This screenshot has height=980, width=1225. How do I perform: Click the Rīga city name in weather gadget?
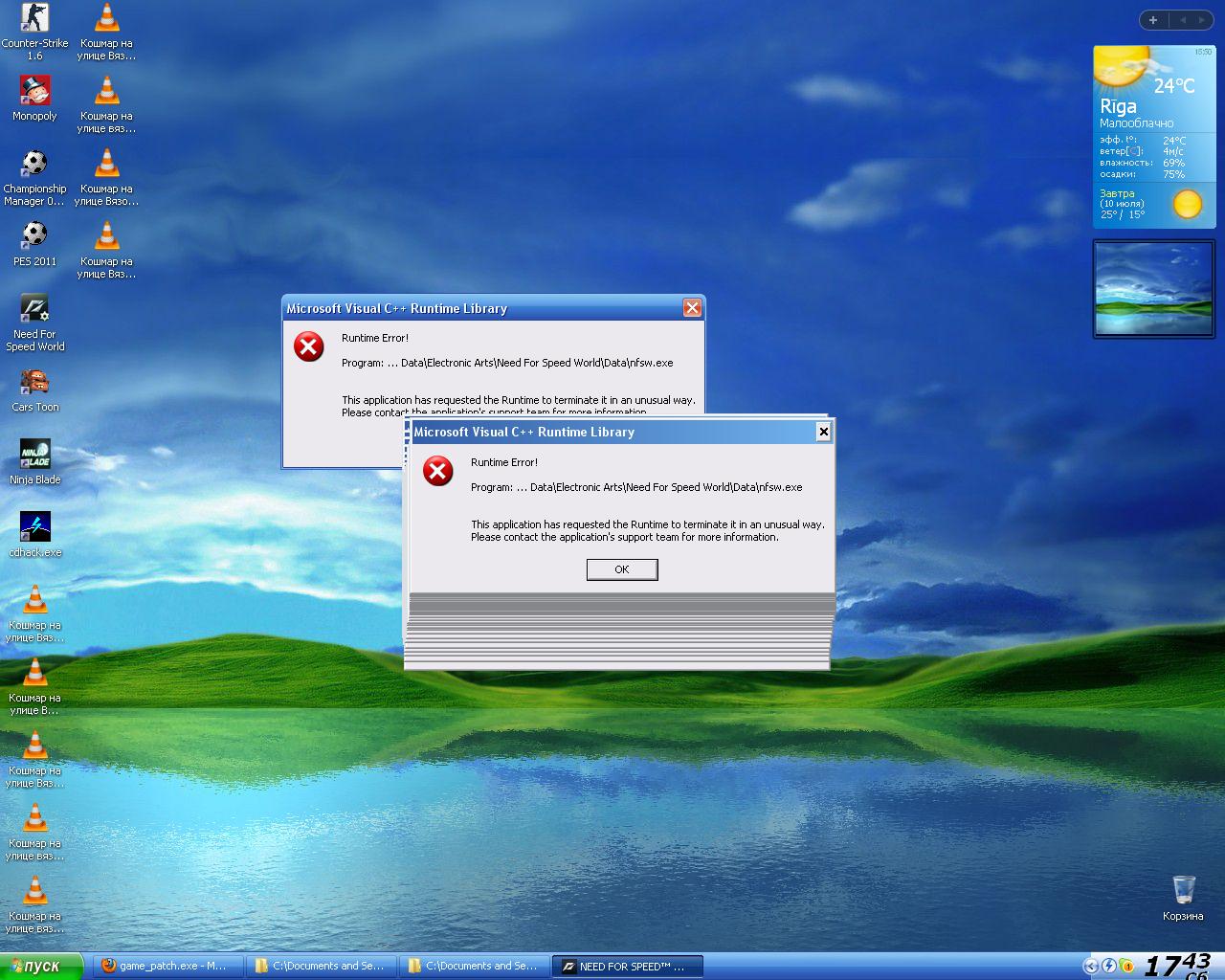point(1118,106)
